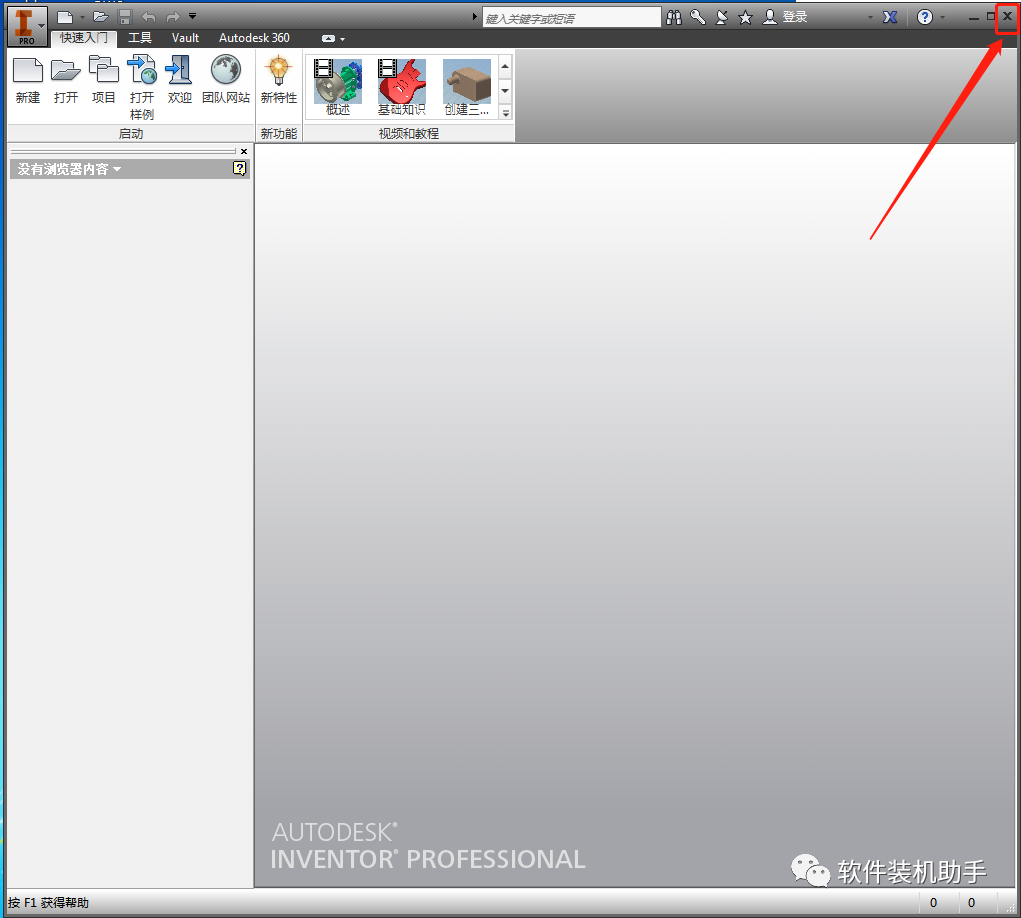Click the 打开样例 (Open Samples) button
Screen dimensions: 1021x918
[142, 88]
